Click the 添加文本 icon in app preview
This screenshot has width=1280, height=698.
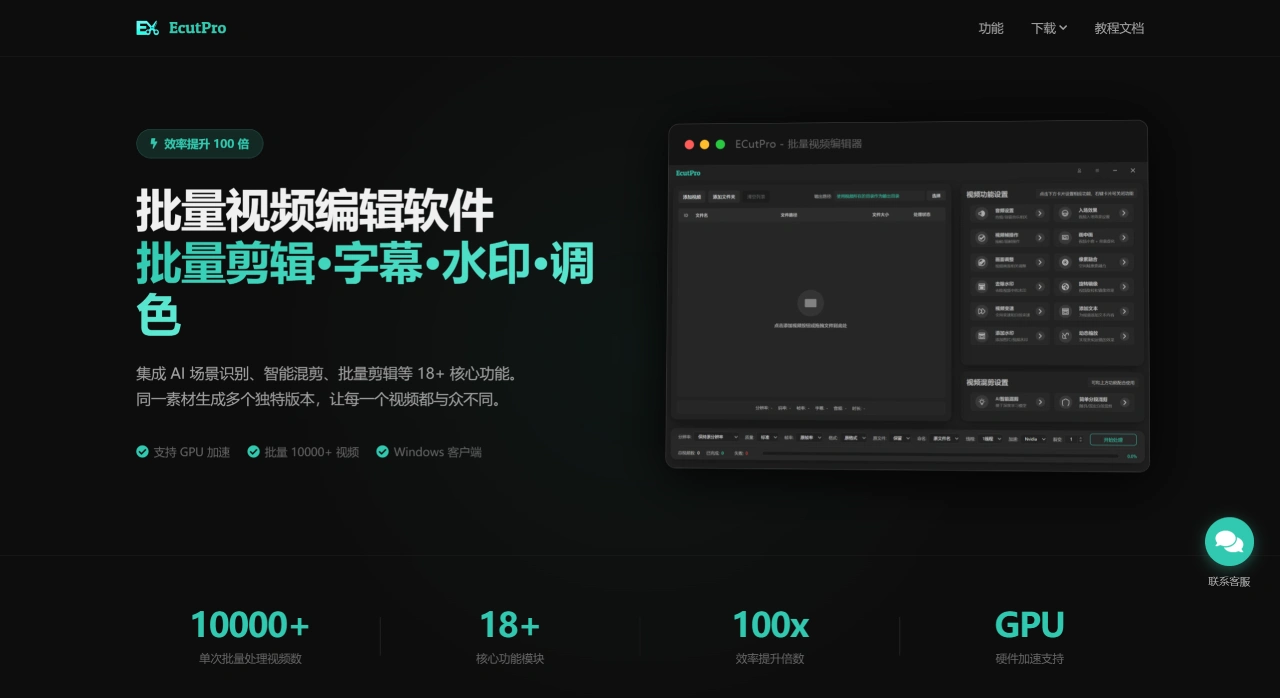(x=1065, y=311)
